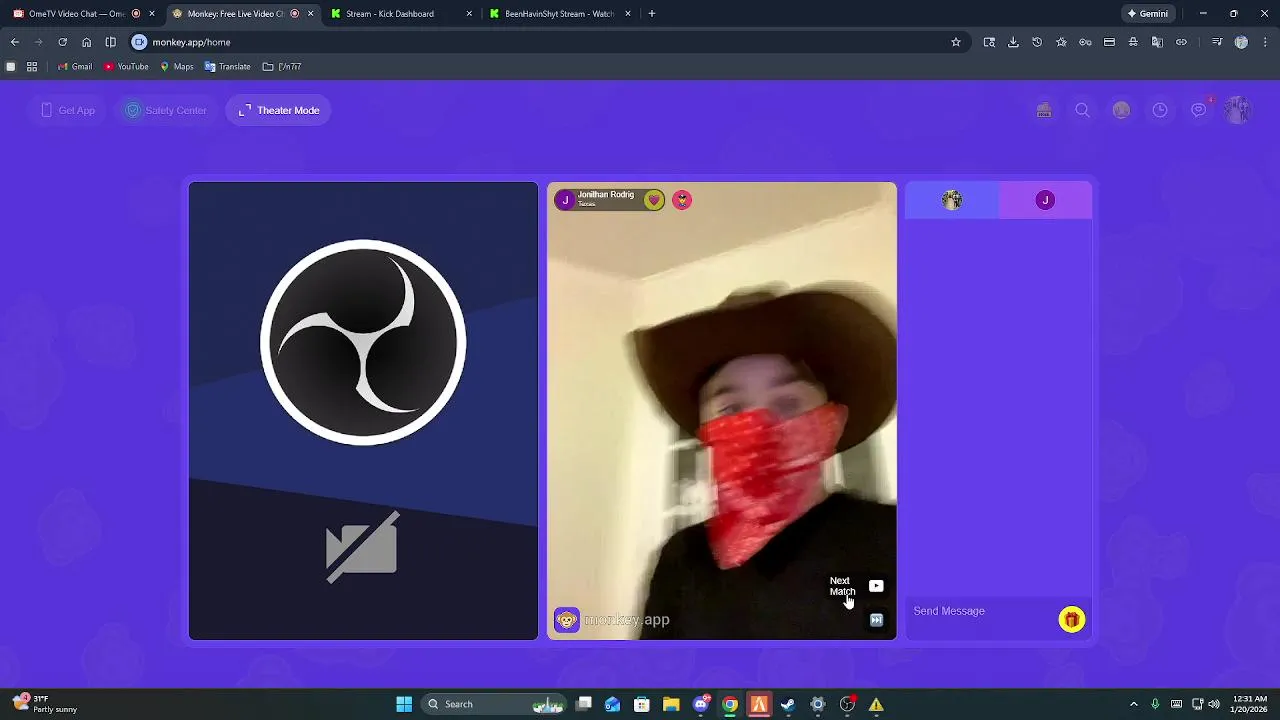Open File Explorer from the taskbar

[x=671, y=704]
